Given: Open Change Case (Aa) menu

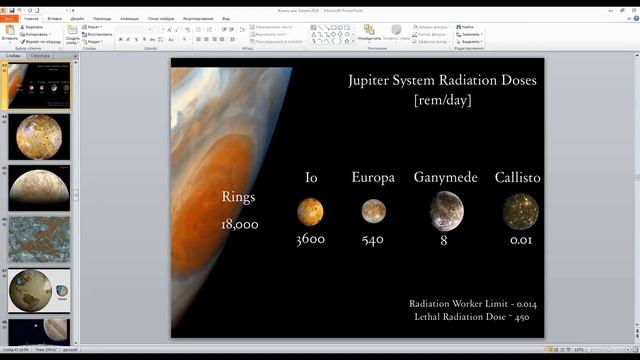Looking at the screenshot, I should pos(171,40).
